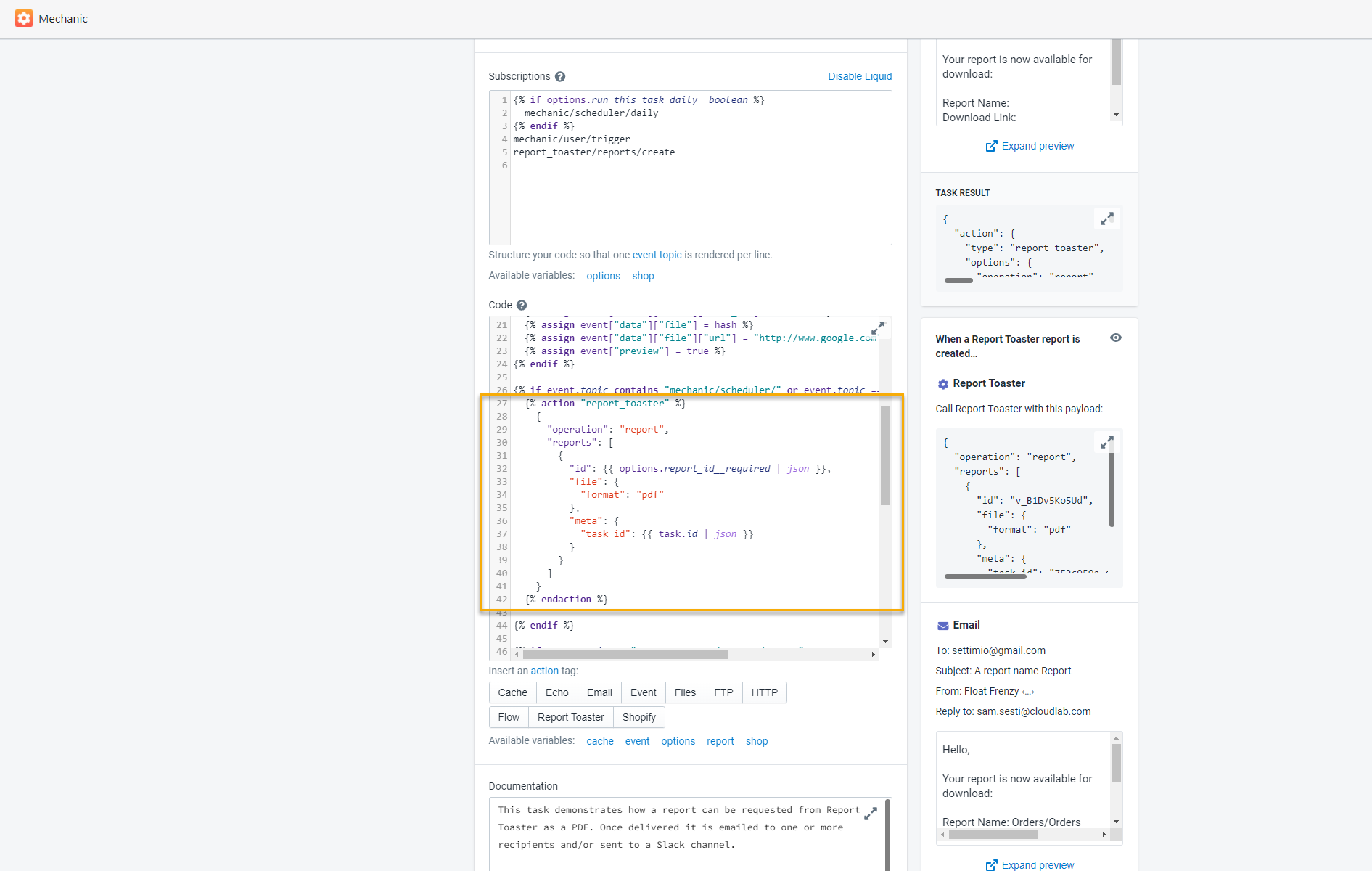Insert an HTTP action tag
The width and height of the screenshot is (1372, 871).
[x=764, y=692]
